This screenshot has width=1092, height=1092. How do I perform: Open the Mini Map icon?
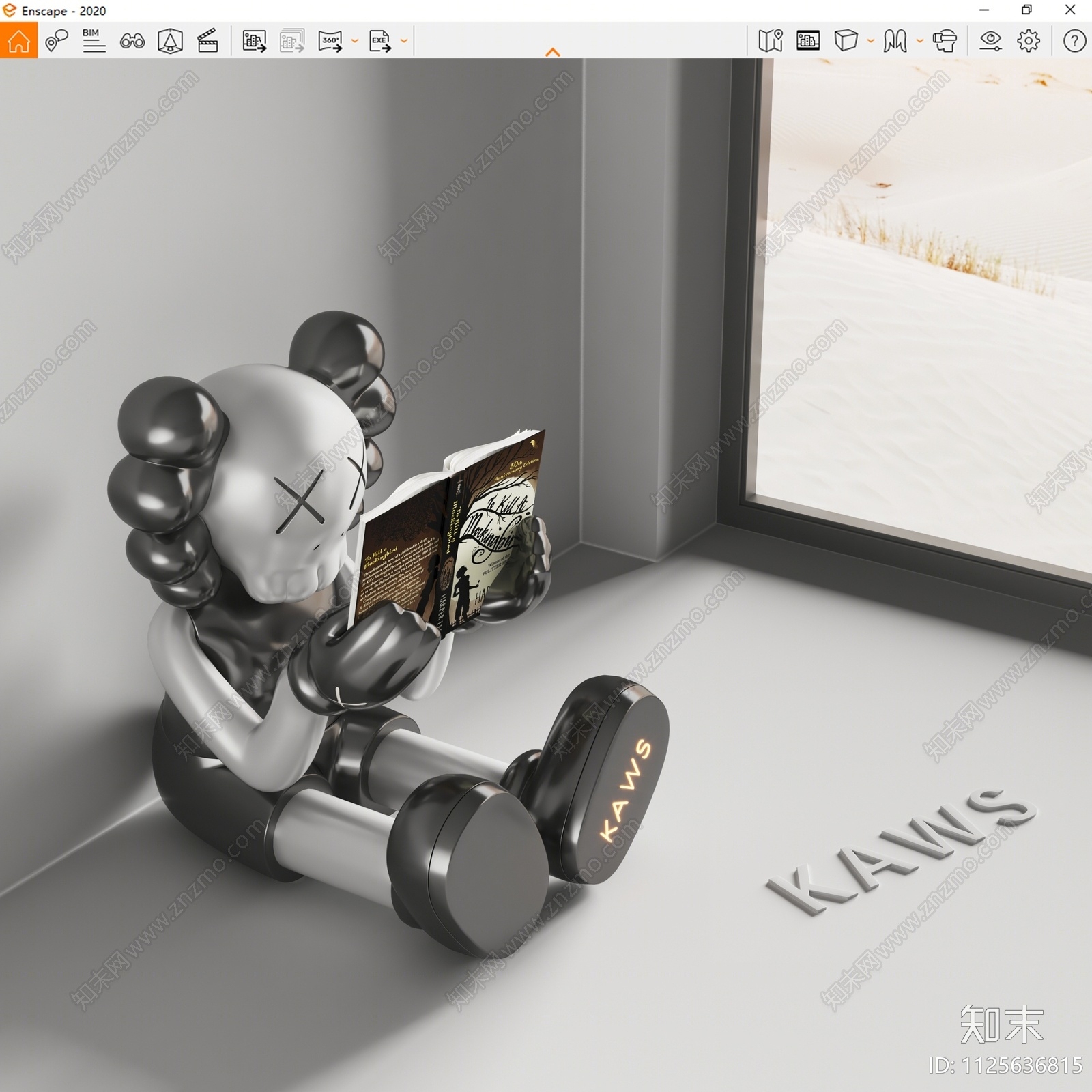coord(771,41)
